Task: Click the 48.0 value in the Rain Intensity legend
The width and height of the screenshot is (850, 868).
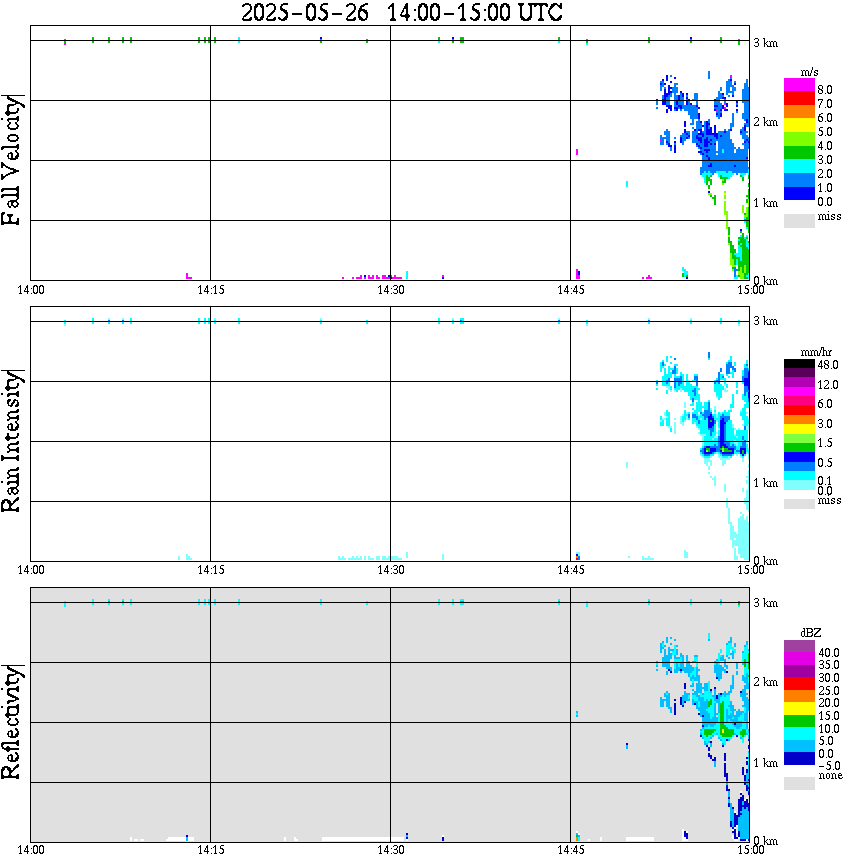Action: (828, 365)
